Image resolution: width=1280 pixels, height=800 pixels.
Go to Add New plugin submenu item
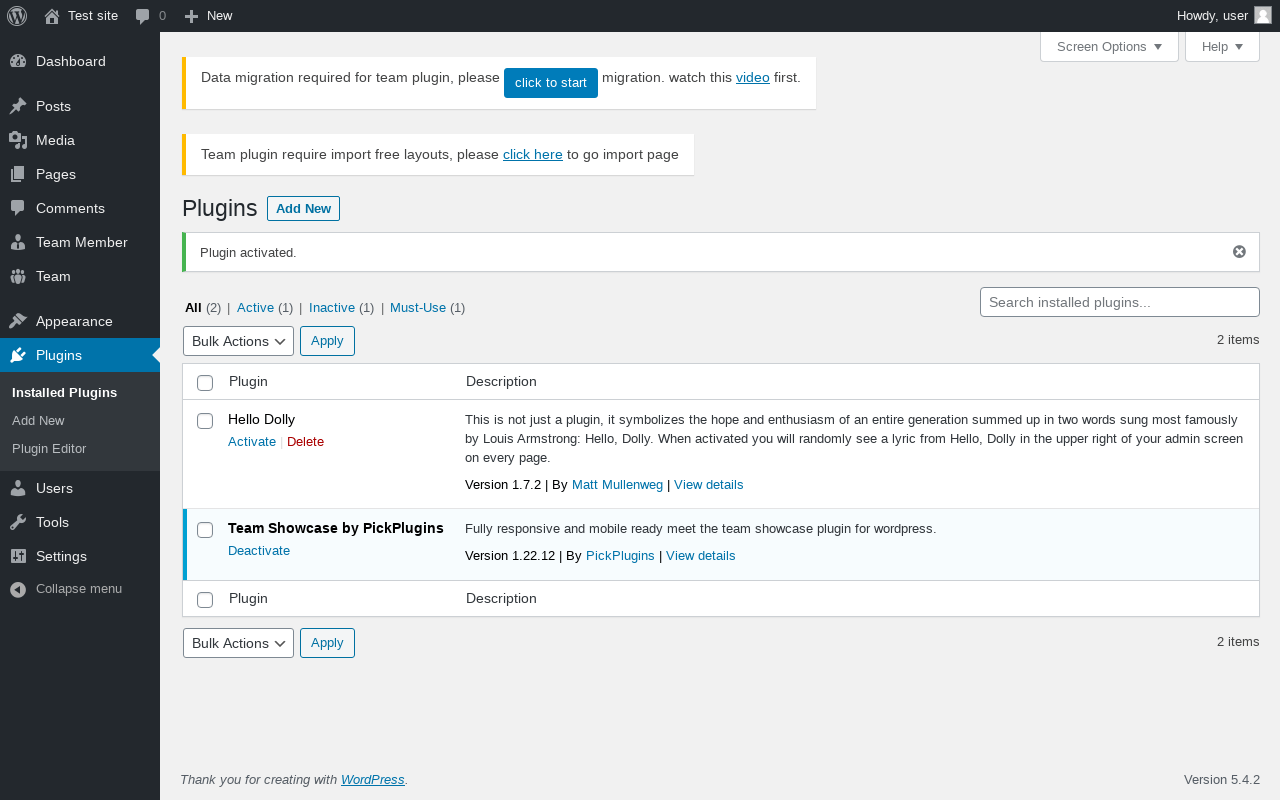tap(38, 421)
